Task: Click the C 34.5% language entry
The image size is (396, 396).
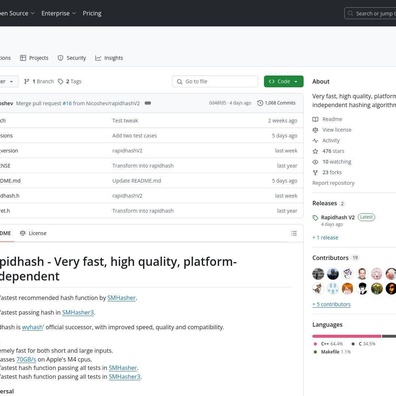Action: tap(363, 344)
